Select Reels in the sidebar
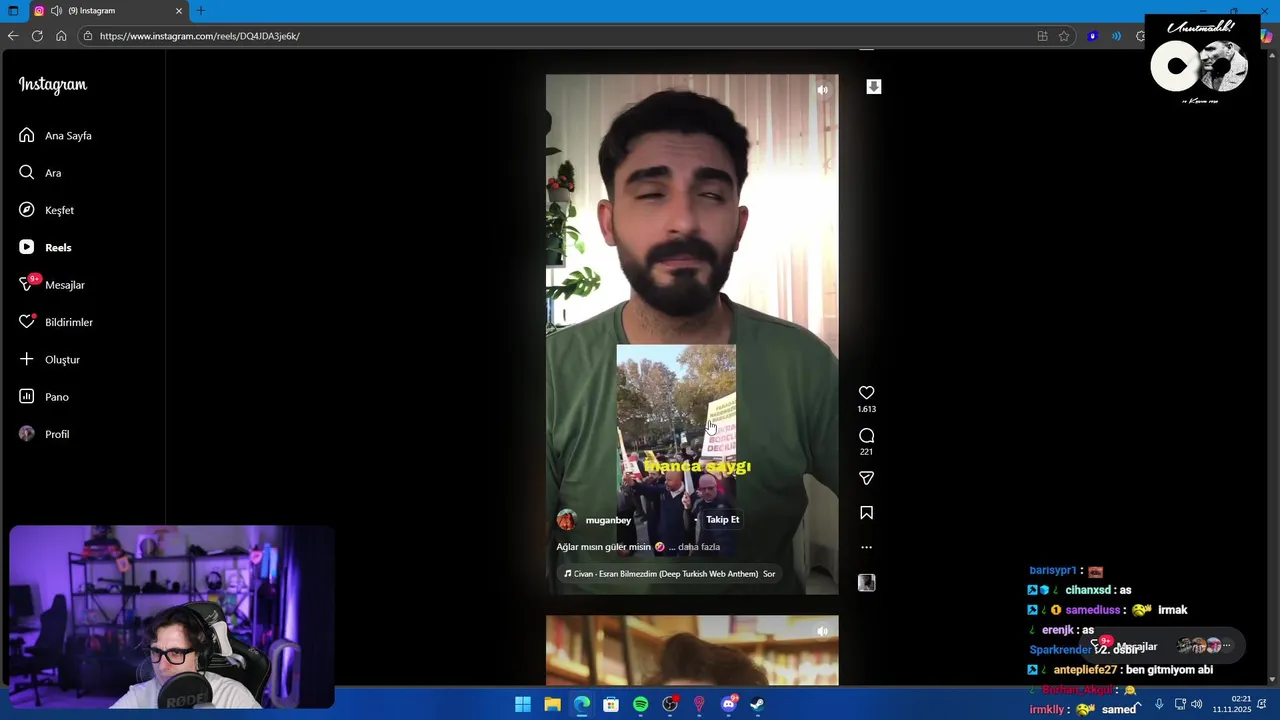 (45, 247)
